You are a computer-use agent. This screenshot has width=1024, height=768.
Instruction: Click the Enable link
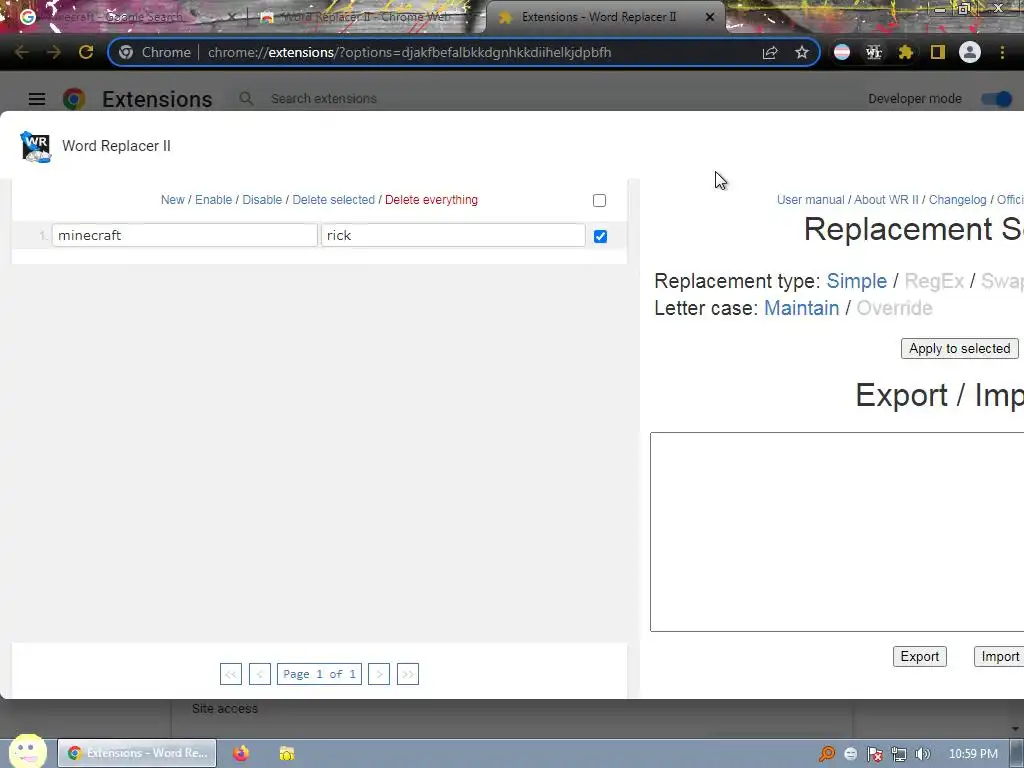(x=214, y=200)
